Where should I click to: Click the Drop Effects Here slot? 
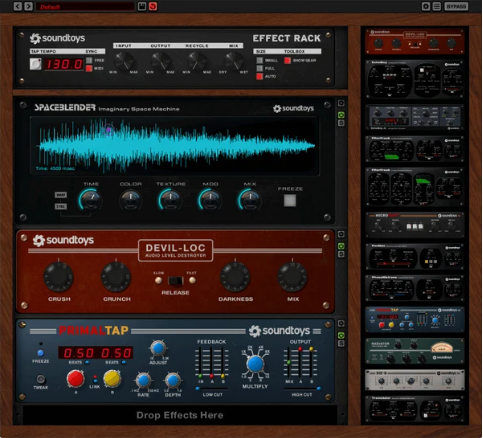pos(179,415)
